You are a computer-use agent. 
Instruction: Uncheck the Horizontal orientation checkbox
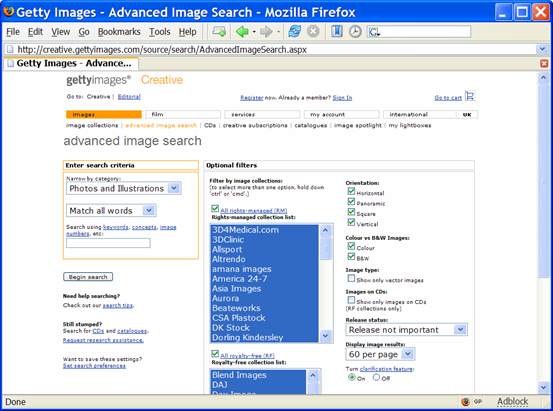tap(351, 191)
